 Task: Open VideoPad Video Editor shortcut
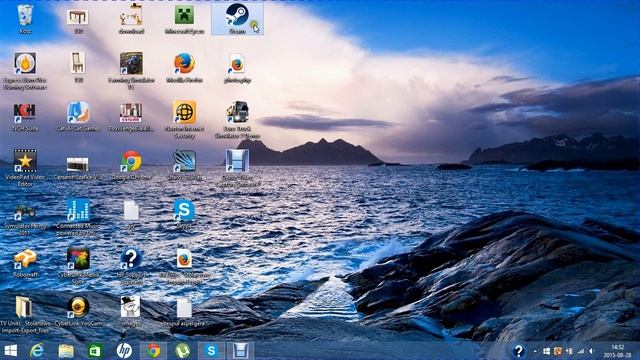25,160
